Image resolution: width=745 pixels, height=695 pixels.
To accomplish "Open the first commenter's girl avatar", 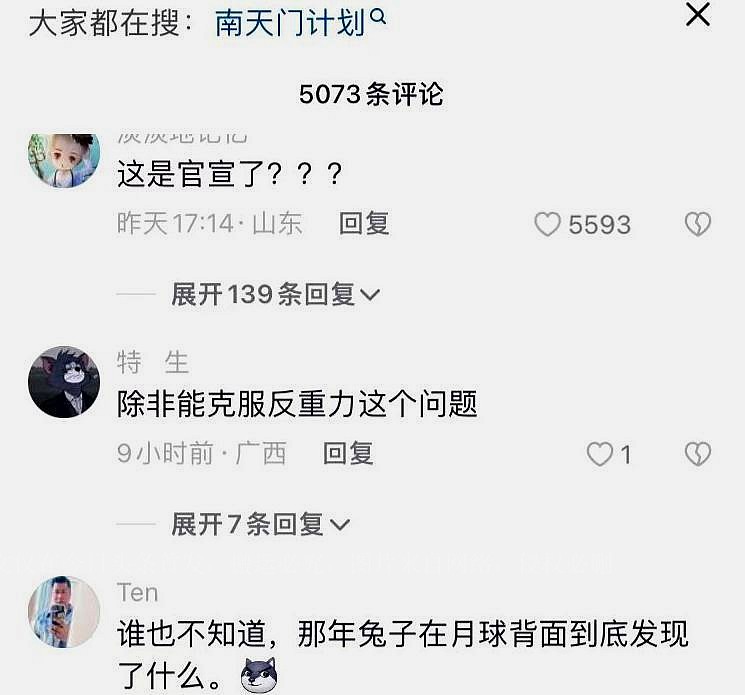I will (x=64, y=161).
